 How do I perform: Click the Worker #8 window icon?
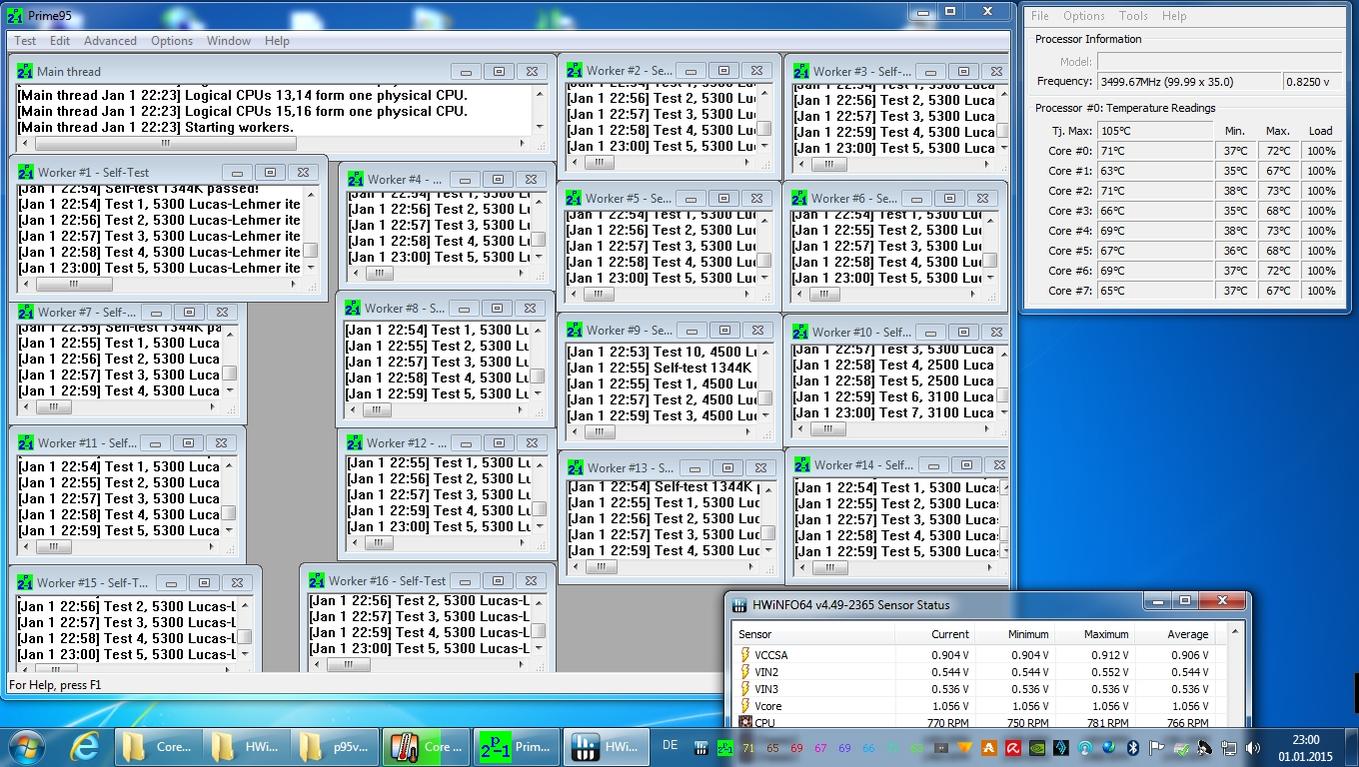click(353, 308)
